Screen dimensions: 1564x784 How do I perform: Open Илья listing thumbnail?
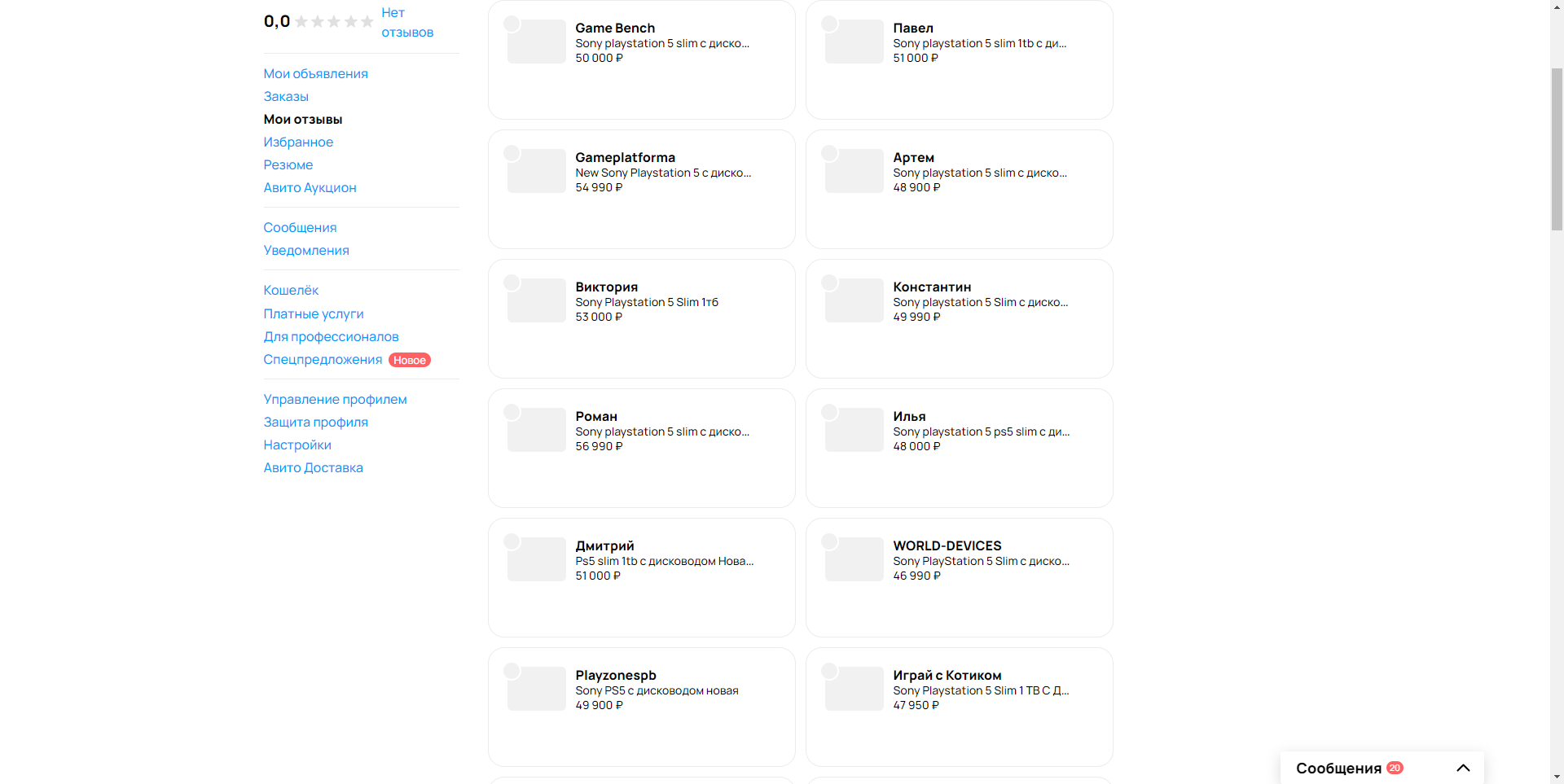click(x=854, y=430)
